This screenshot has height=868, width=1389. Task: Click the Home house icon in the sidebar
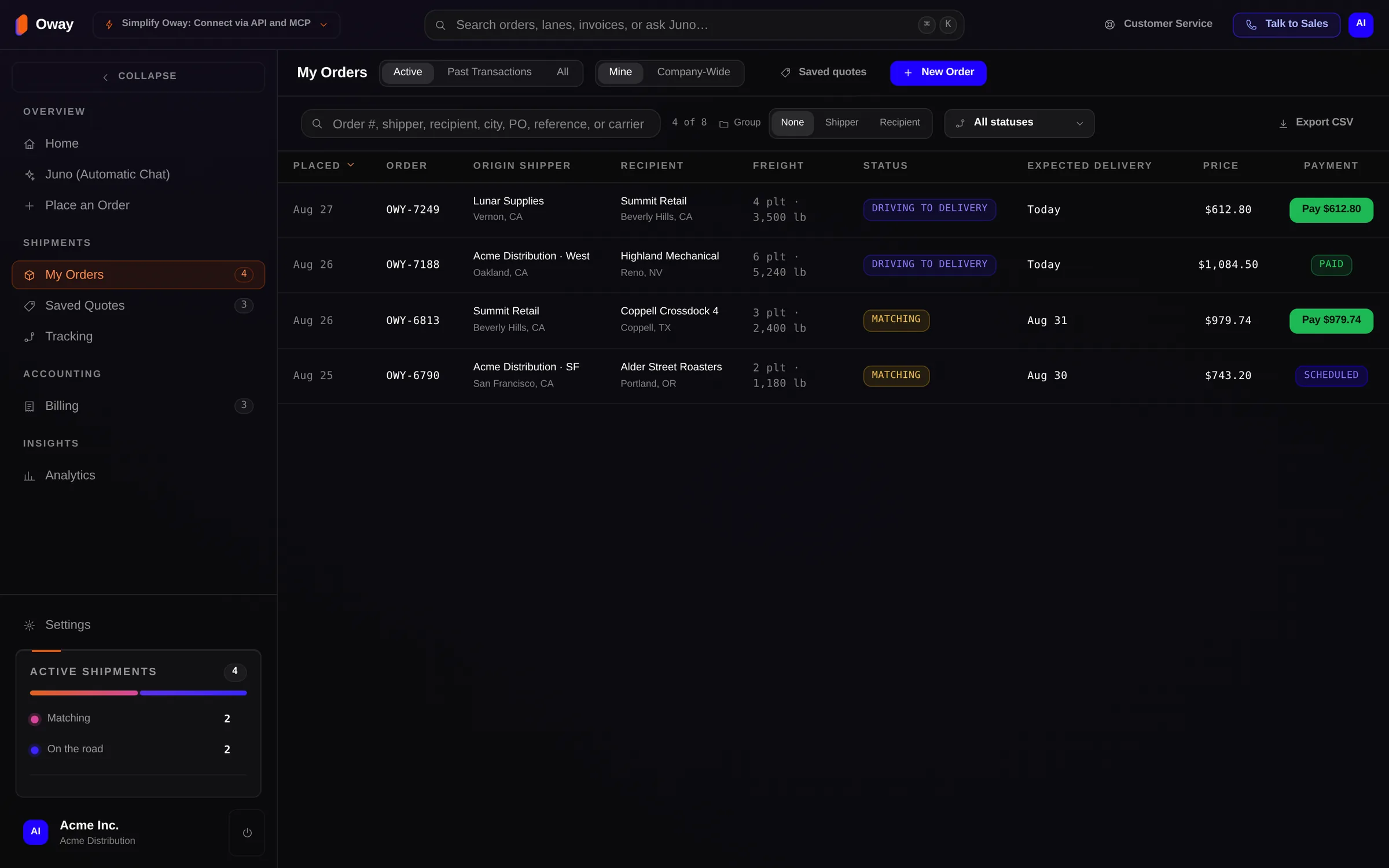30,144
